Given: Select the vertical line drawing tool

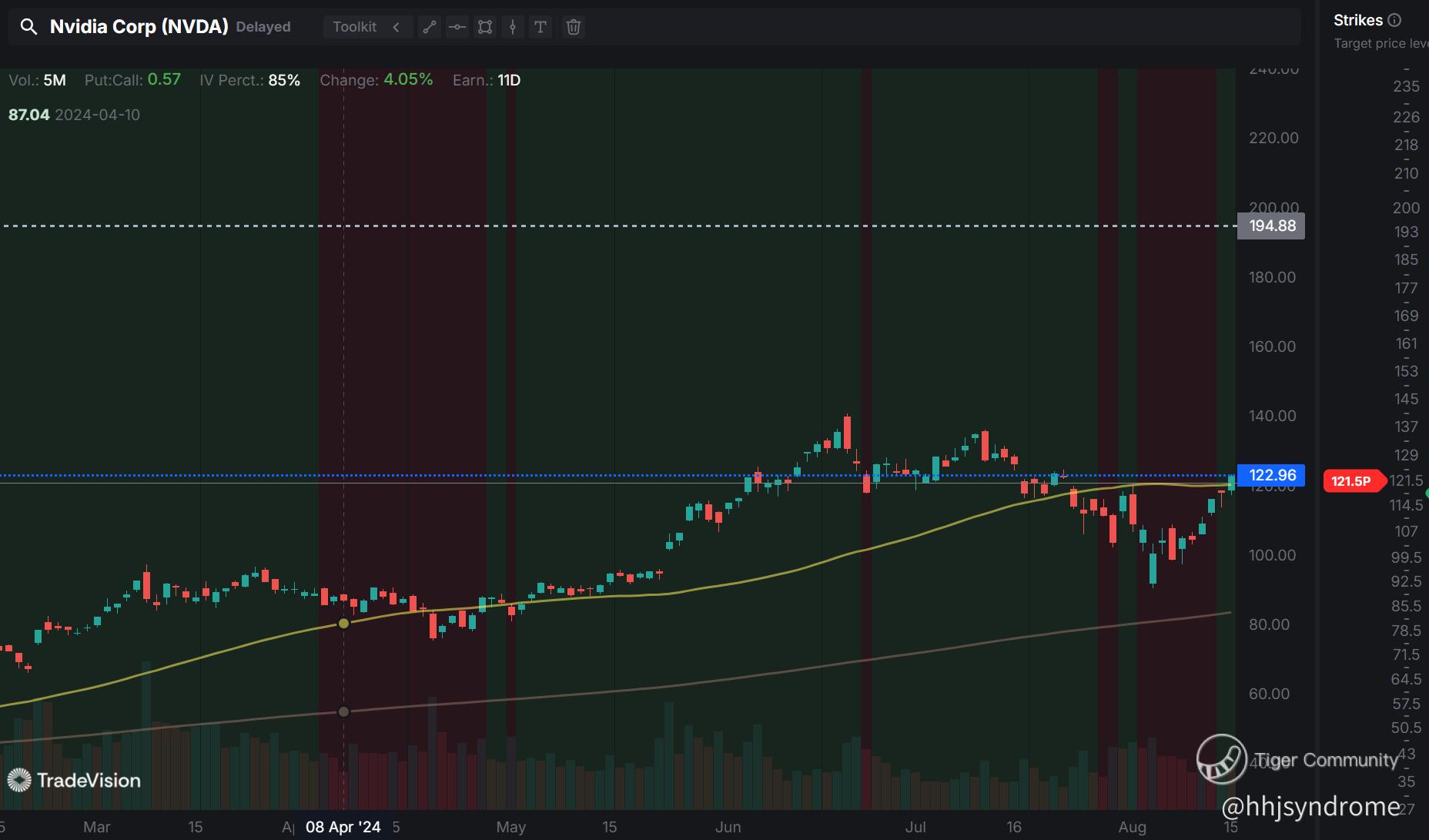Looking at the screenshot, I should 513,27.
